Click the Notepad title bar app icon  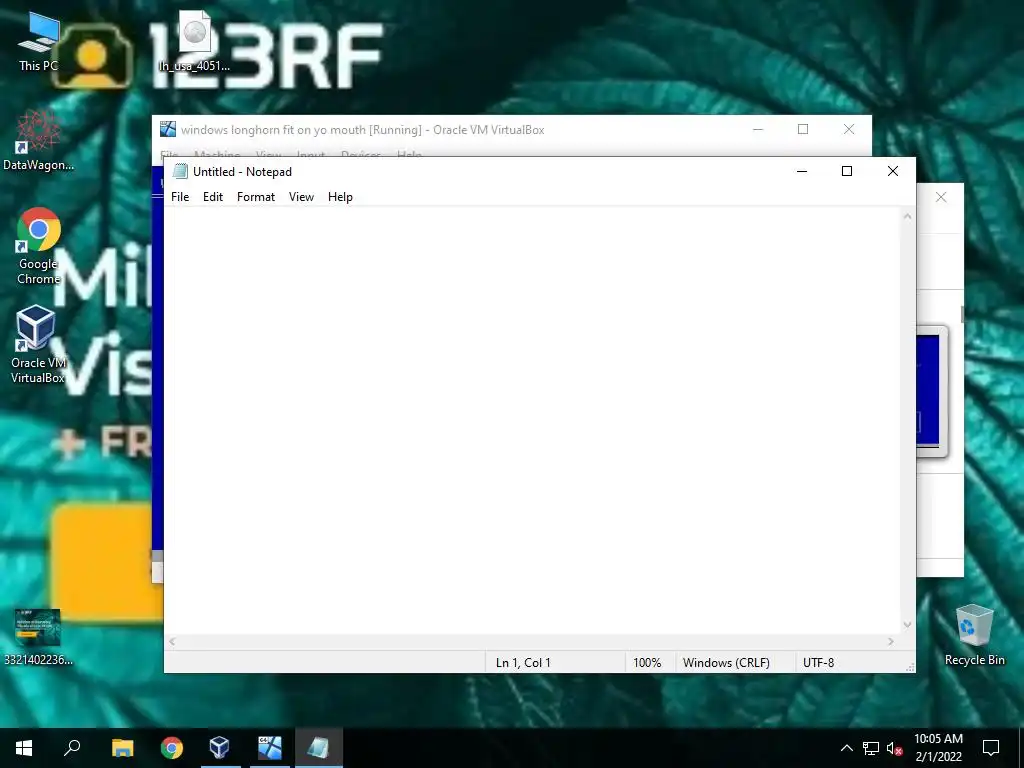180,171
